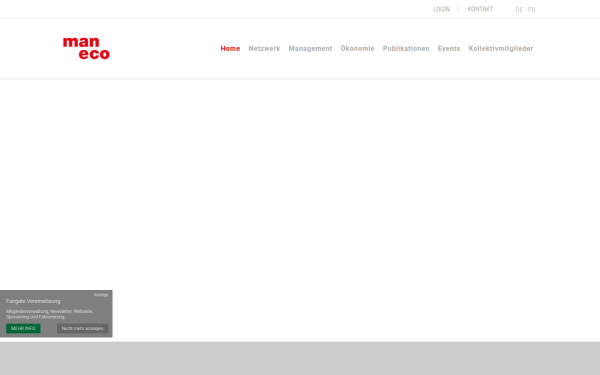Click the Mitgliederverwaltung, Newsletter, Webseite description text
The height and width of the screenshot is (375, 600).
pos(49,314)
